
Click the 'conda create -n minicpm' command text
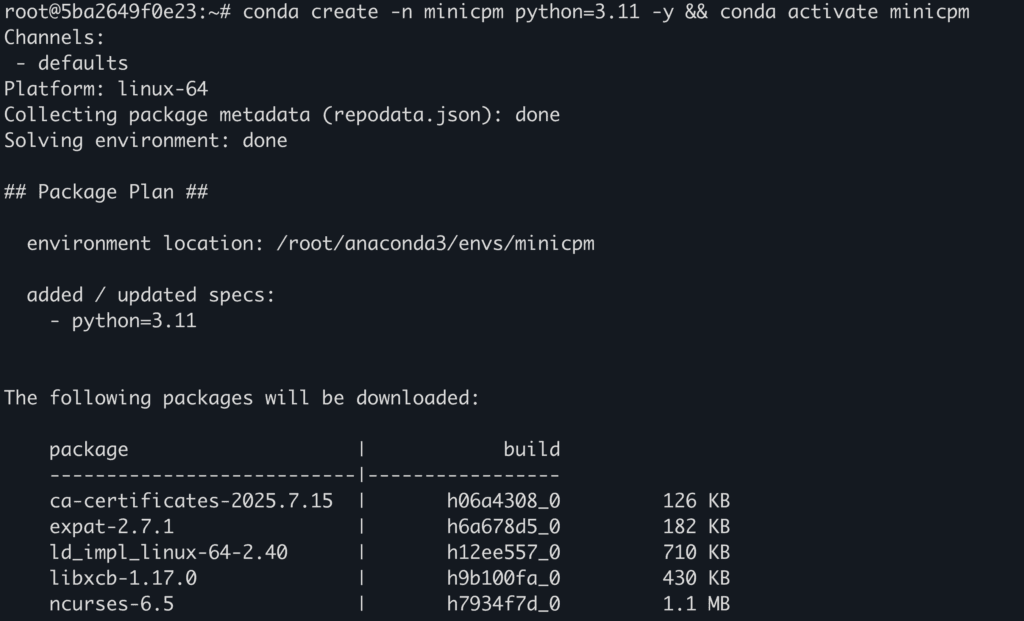point(373,12)
